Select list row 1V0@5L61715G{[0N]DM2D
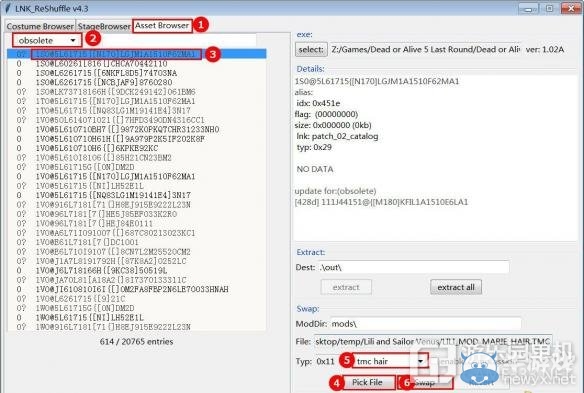584x393 pixels. [137, 167]
